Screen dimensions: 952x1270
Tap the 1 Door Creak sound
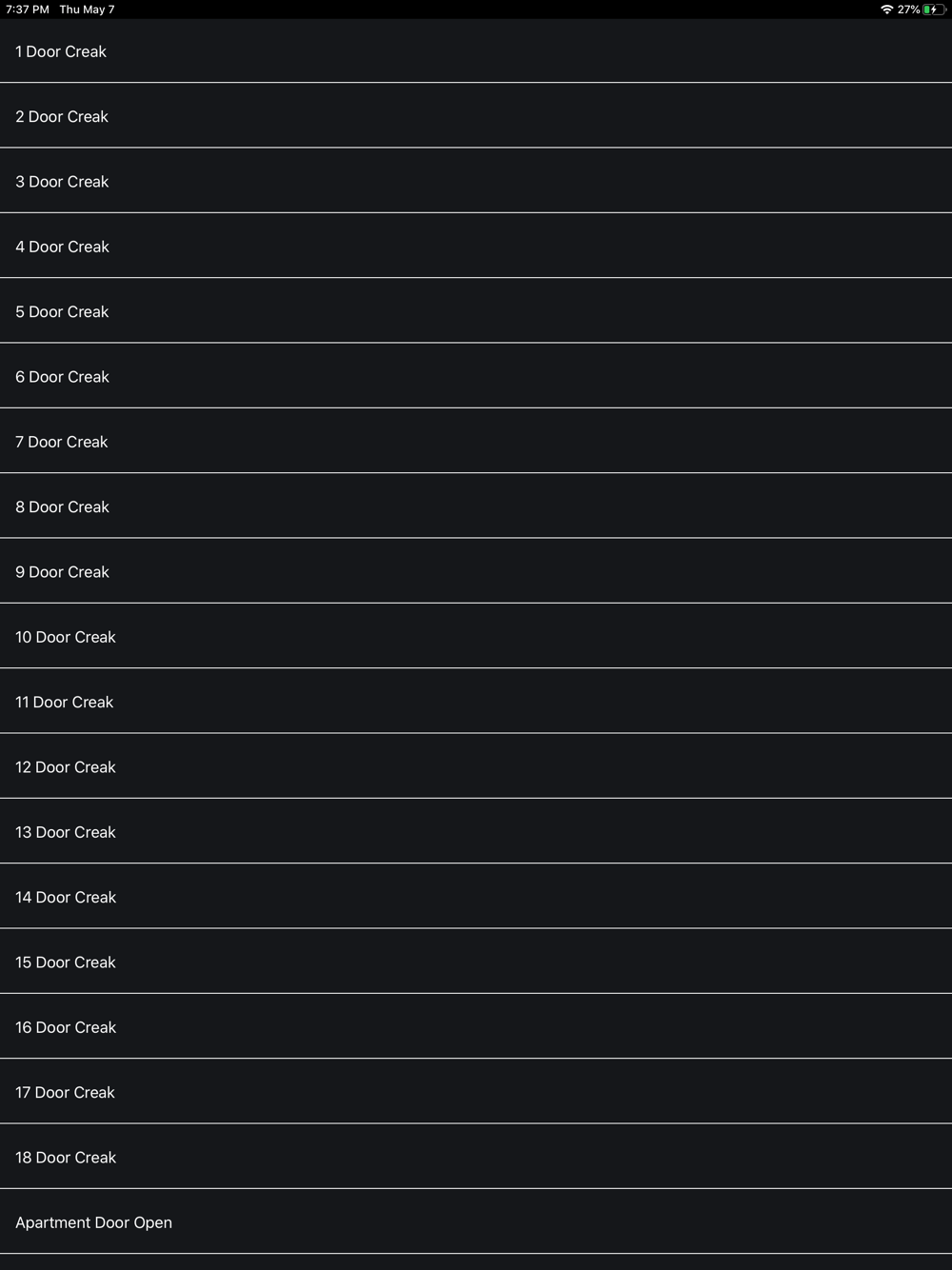(x=61, y=51)
